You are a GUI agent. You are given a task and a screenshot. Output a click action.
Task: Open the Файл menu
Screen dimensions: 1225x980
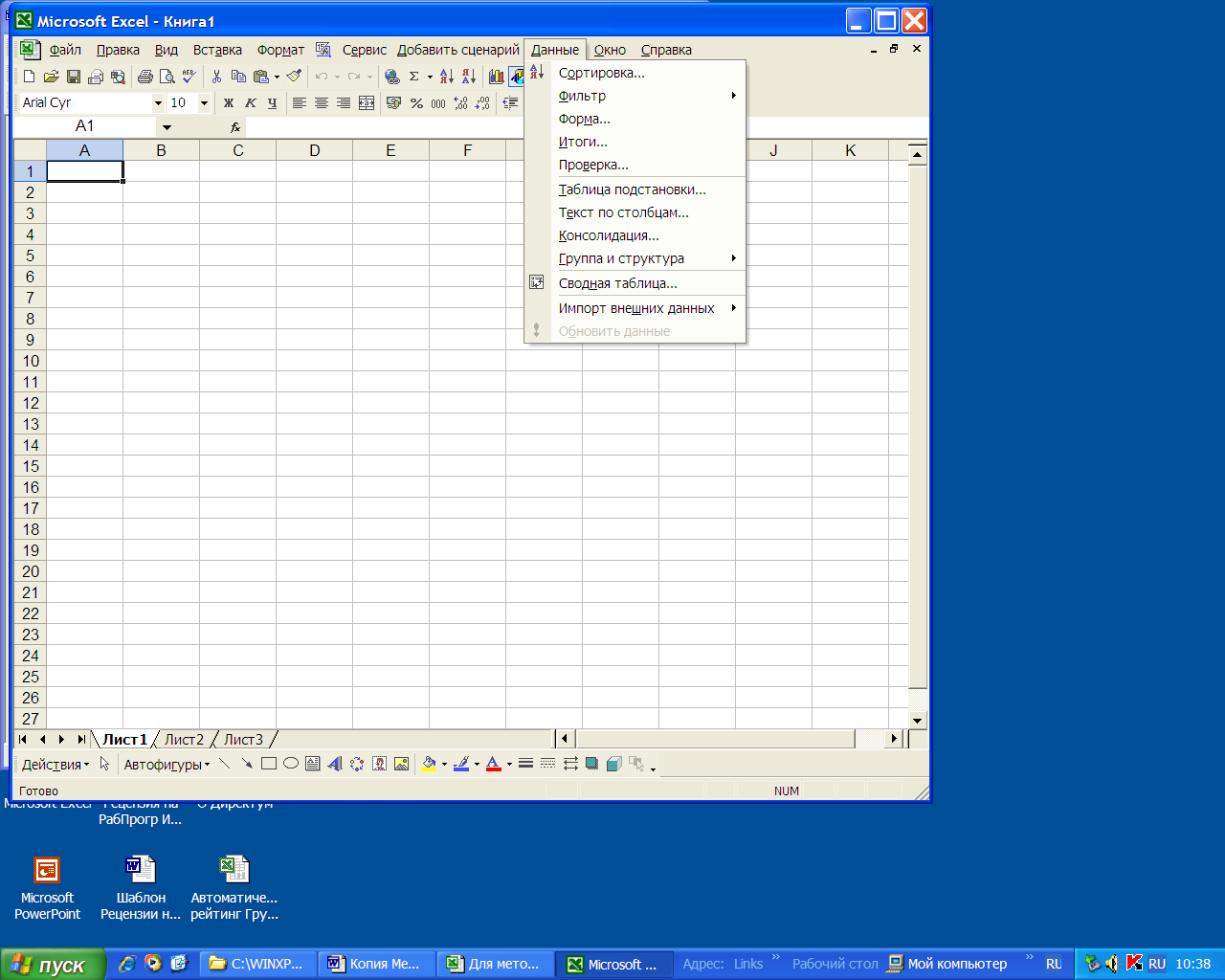[x=65, y=50]
